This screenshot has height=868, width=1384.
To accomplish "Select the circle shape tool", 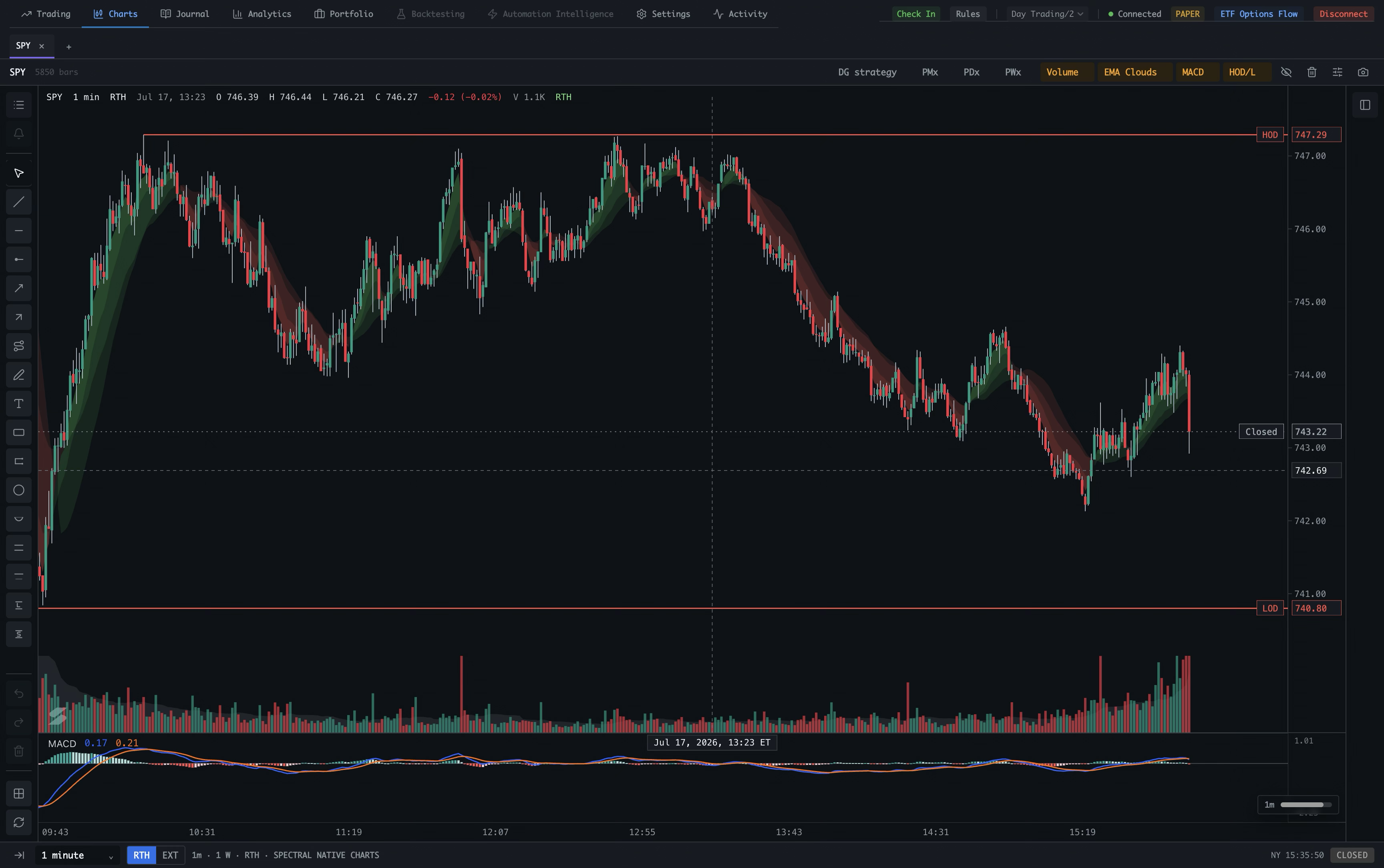I will (18, 490).
